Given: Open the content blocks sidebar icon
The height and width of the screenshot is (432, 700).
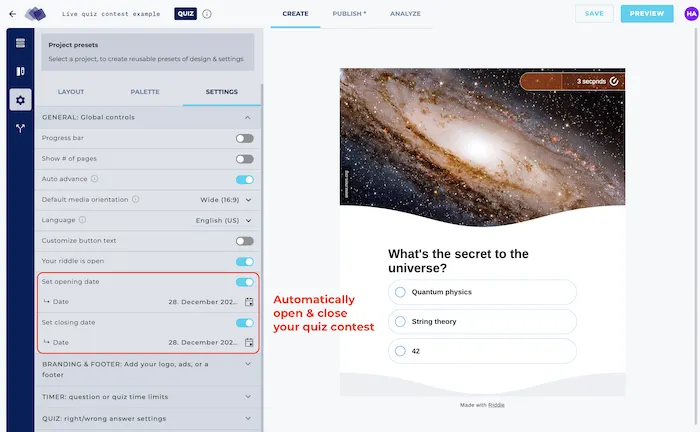Looking at the screenshot, I should tap(20, 43).
